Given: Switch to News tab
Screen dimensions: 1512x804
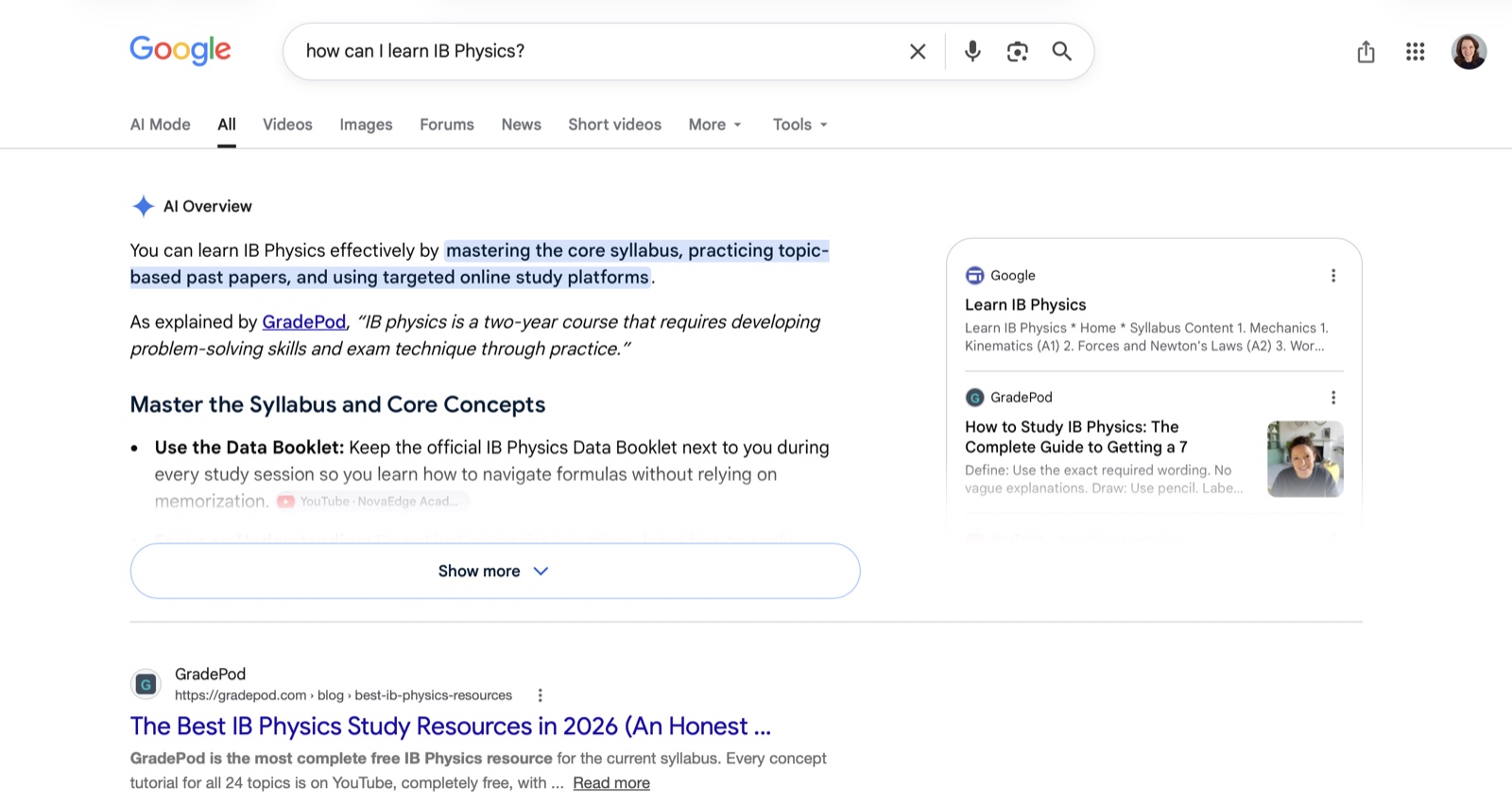Looking at the screenshot, I should tap(522, 125).
